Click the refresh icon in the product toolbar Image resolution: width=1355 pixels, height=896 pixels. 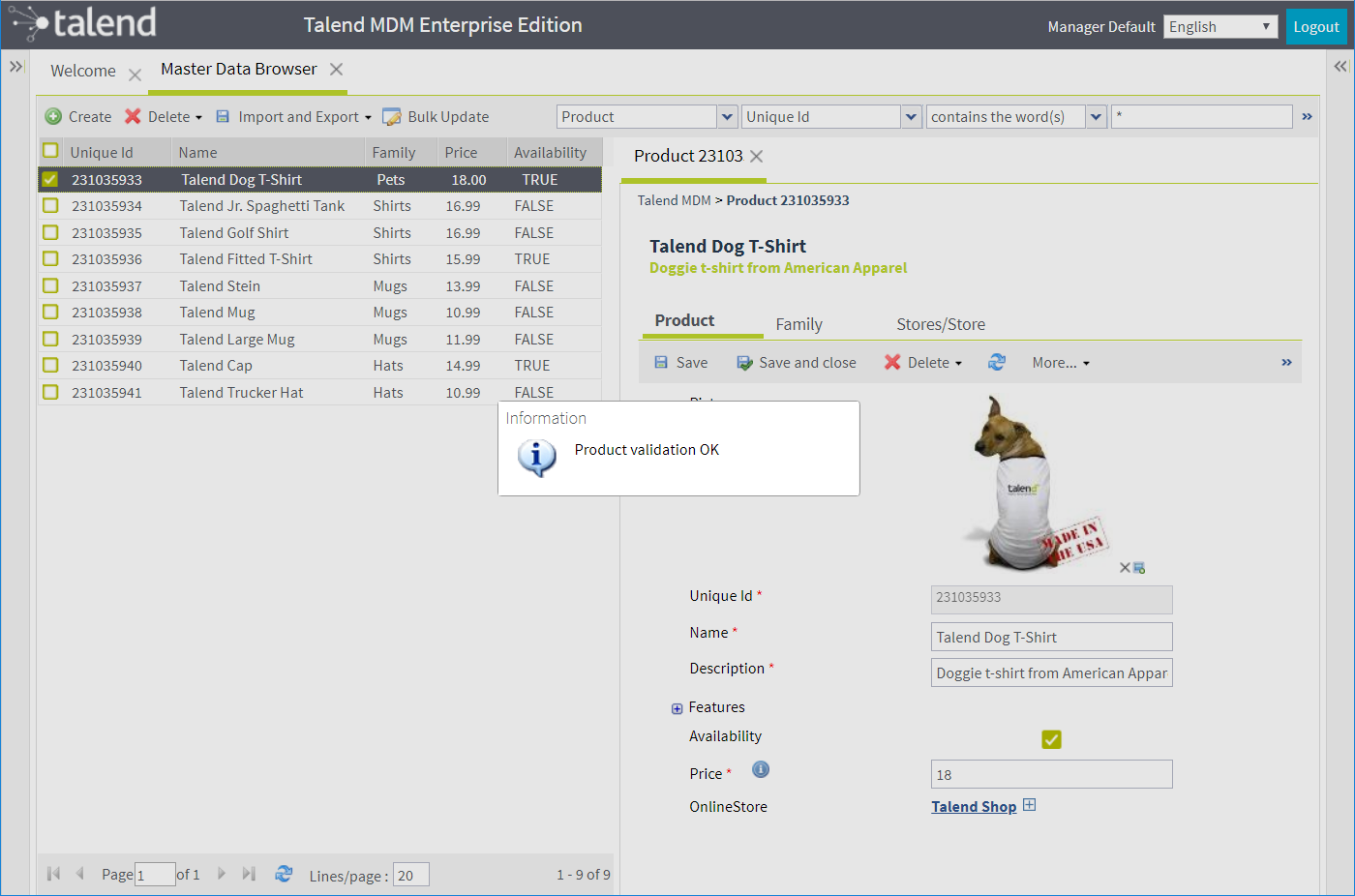pyautogui.click(x=996, y=362)
